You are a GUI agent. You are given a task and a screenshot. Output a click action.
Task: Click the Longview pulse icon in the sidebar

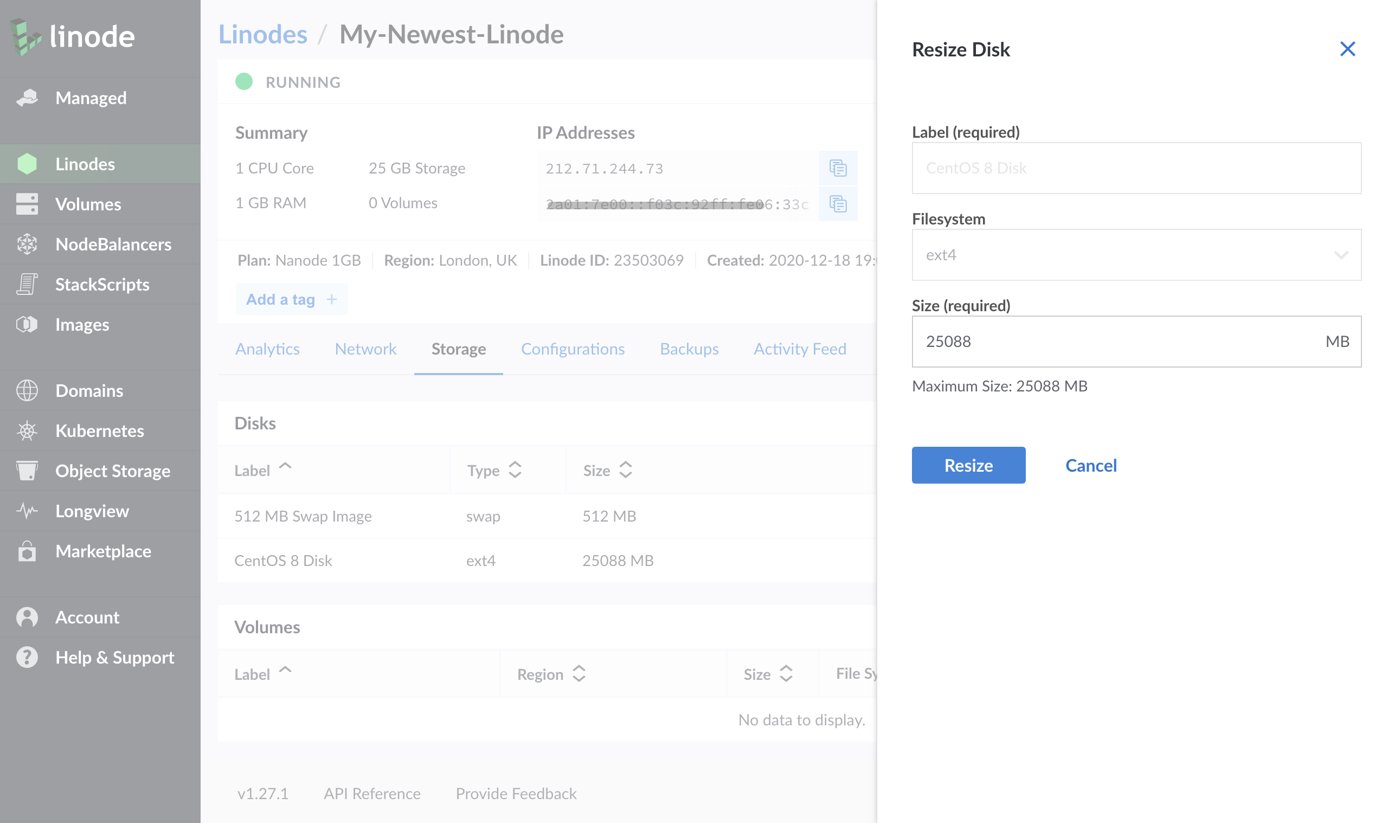coord(27,511)
